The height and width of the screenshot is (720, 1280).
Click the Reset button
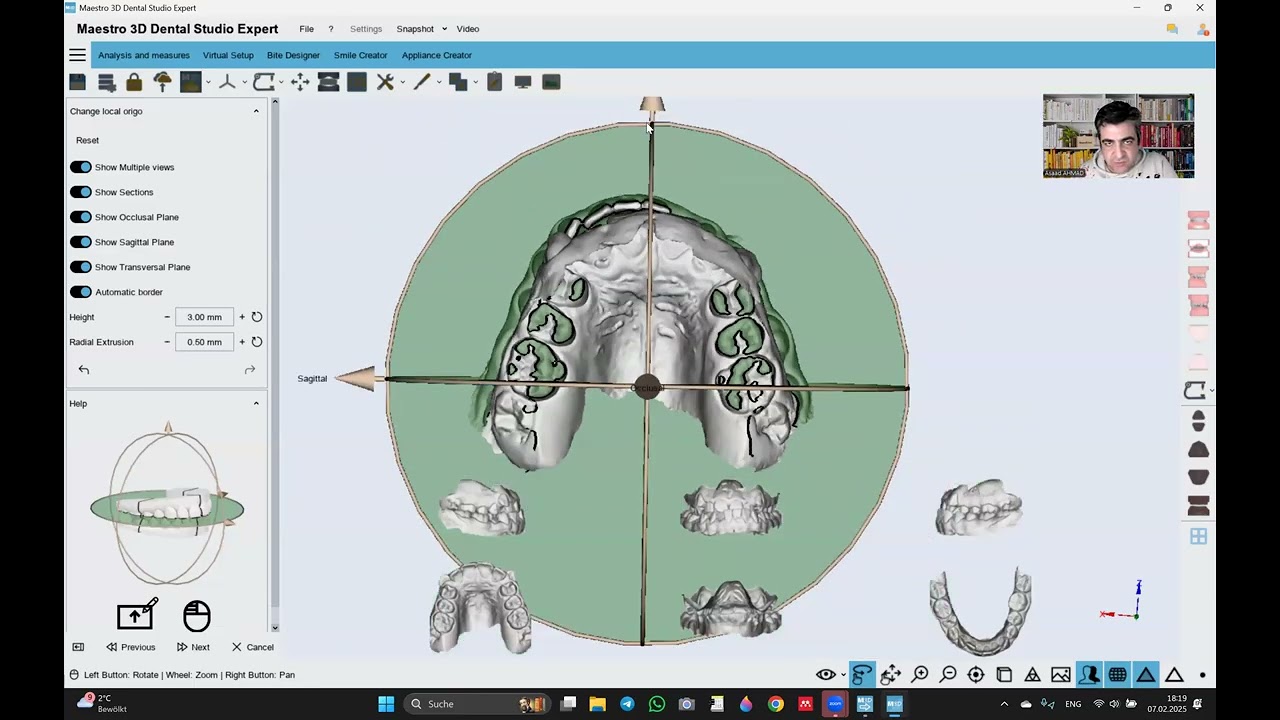87,140
